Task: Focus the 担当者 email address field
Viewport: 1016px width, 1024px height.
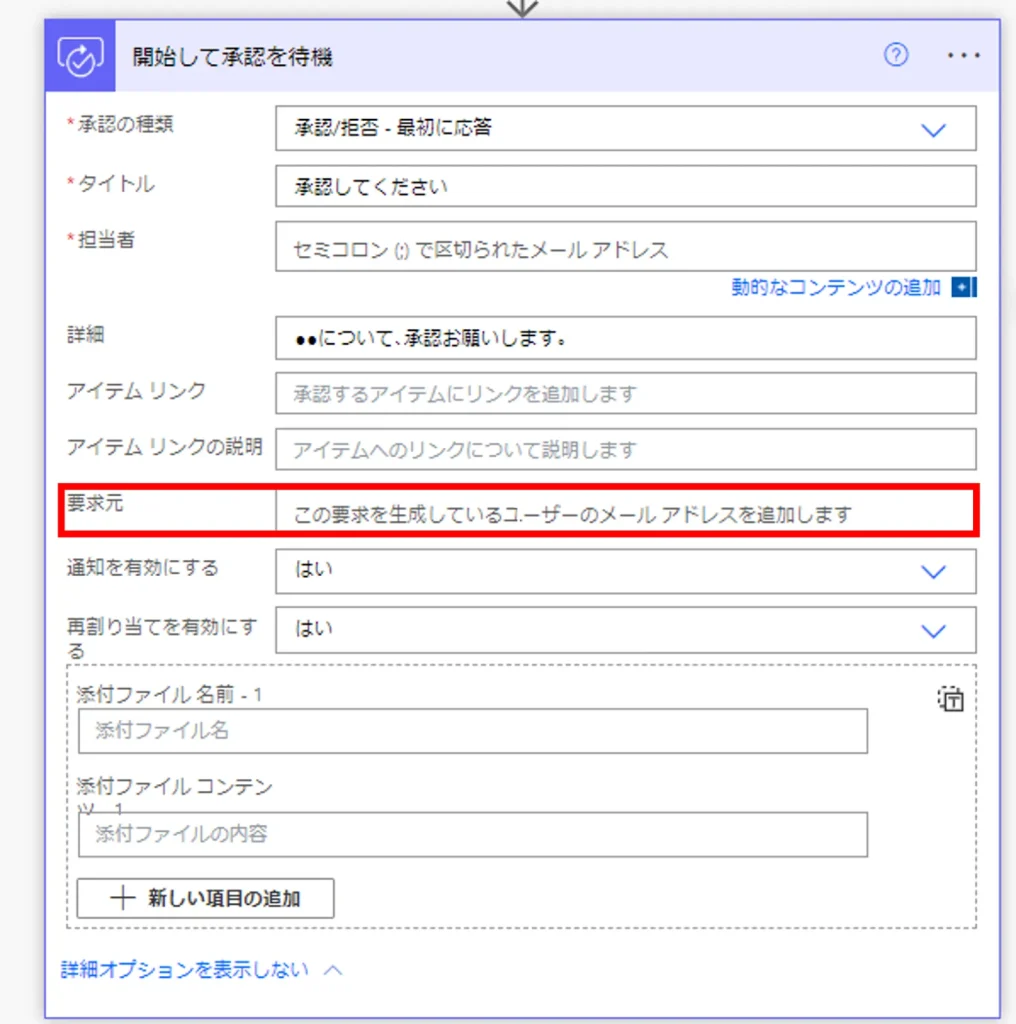Action: 625,248
